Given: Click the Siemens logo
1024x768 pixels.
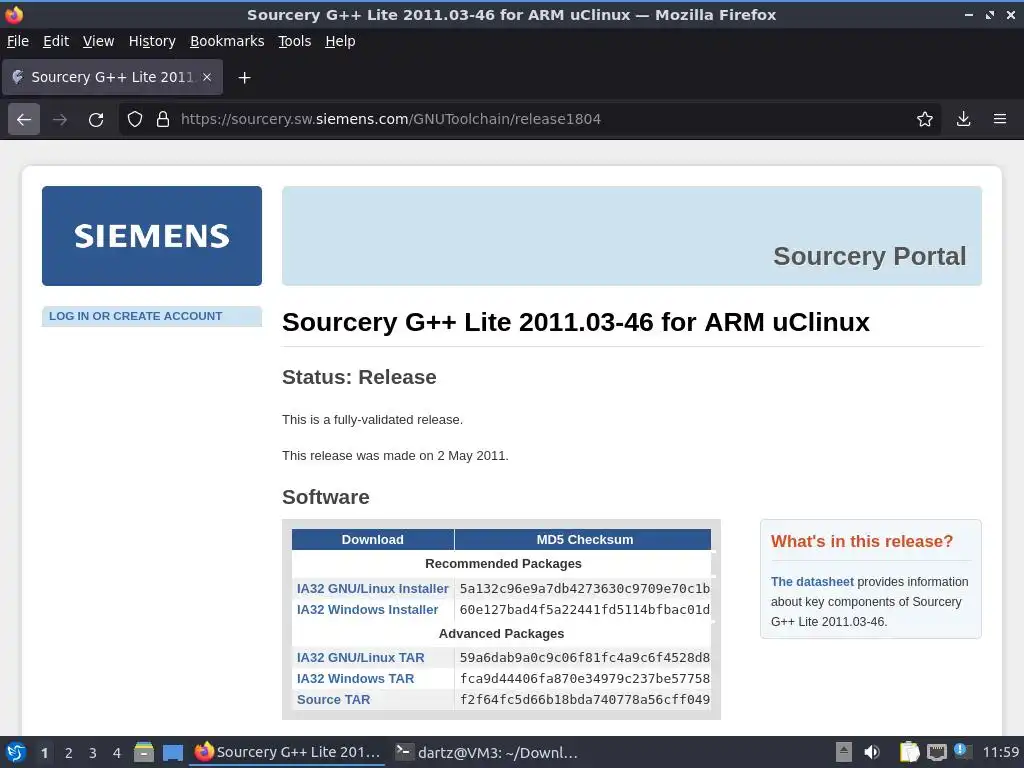Looking at the screenshot, I should (x=152, y=236).
